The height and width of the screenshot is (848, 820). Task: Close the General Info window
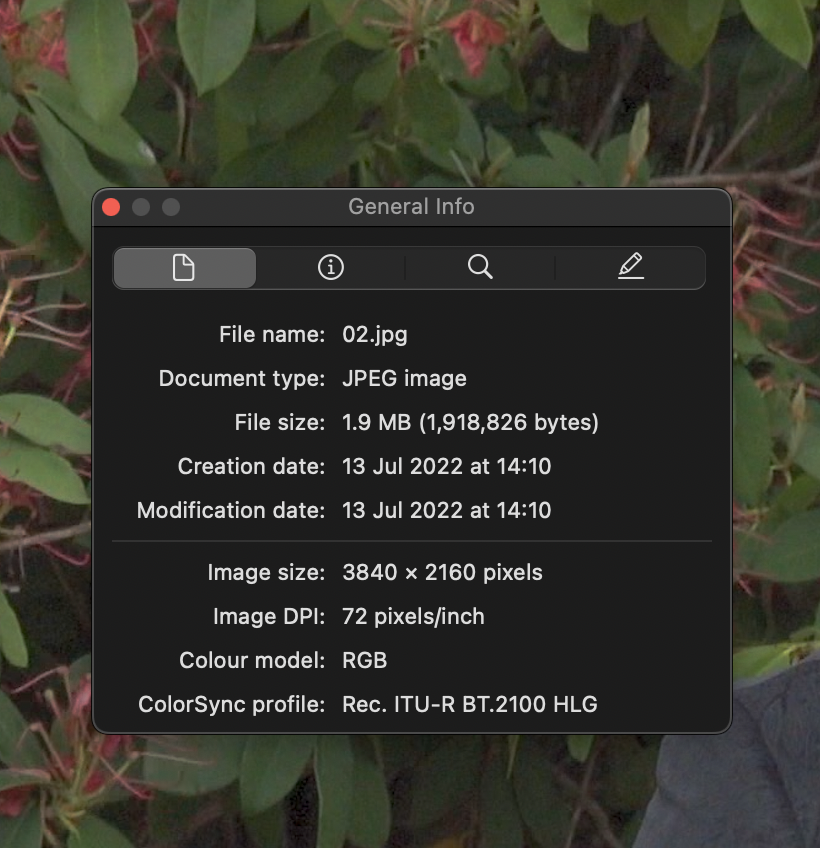111,207
